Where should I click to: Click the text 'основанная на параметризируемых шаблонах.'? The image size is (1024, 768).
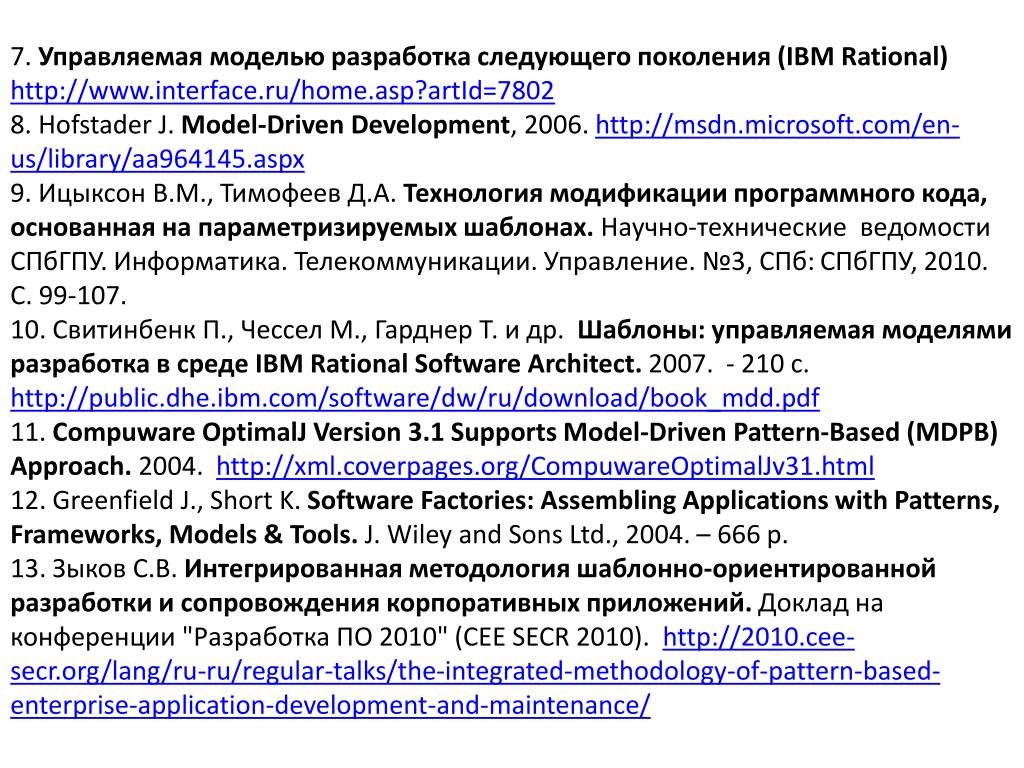[302, 228]
